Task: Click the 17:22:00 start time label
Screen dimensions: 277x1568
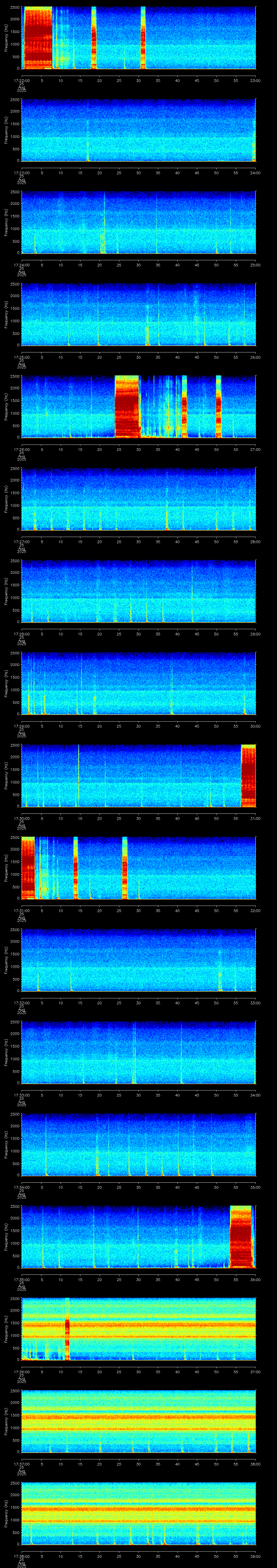Action: (21, 80)
